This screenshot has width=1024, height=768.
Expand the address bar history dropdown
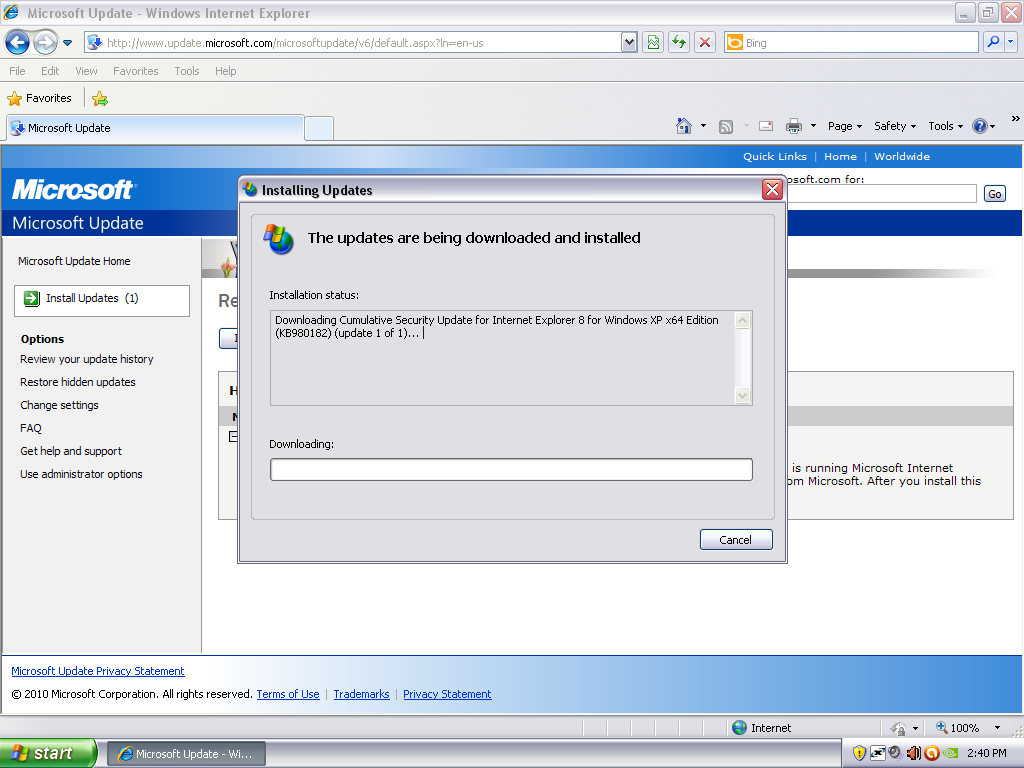(x=628, y=43)
